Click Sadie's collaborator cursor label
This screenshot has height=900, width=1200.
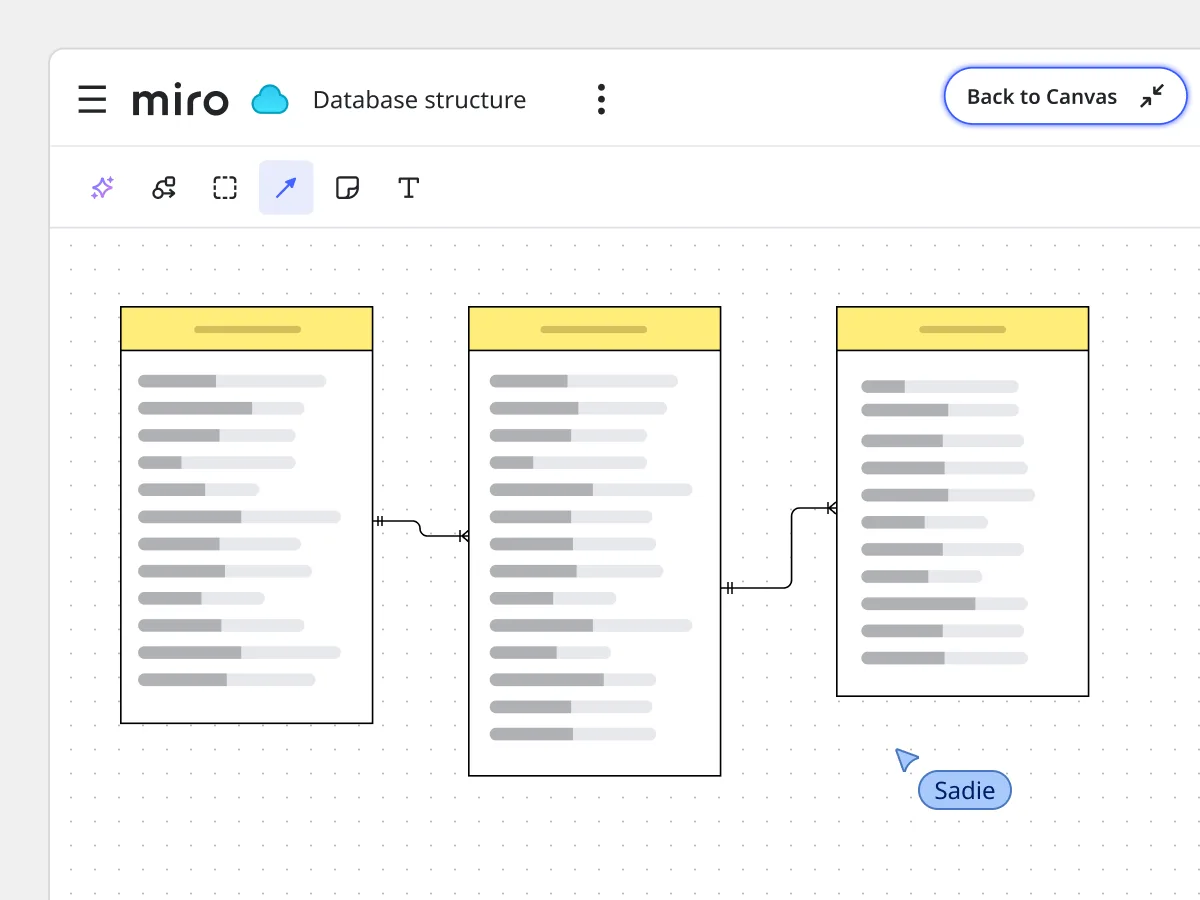(x=964, y=791)
